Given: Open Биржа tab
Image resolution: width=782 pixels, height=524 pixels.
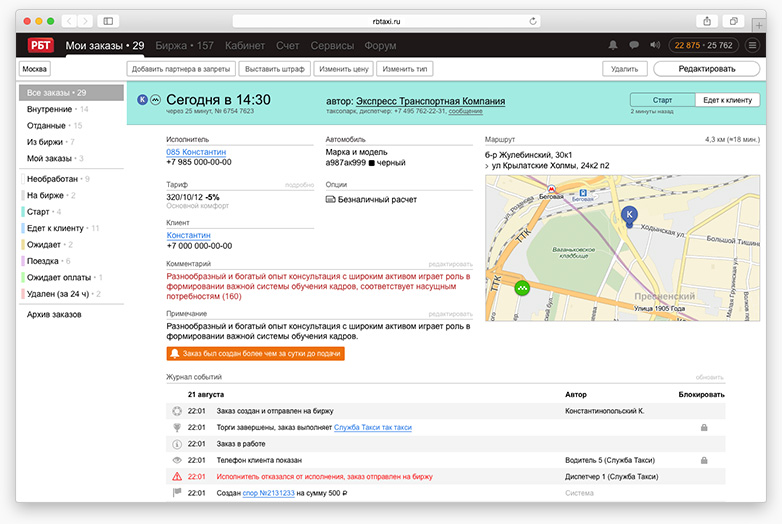Looking at the screenshot, I should 185,45.
